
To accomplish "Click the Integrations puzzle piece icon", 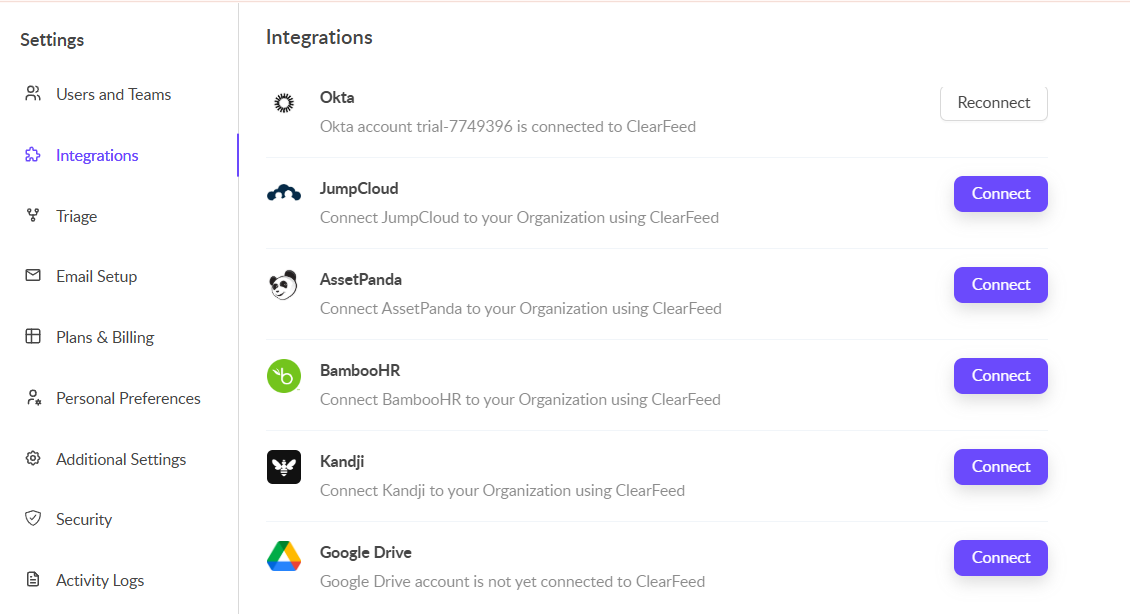I will [x=33, y=155].
